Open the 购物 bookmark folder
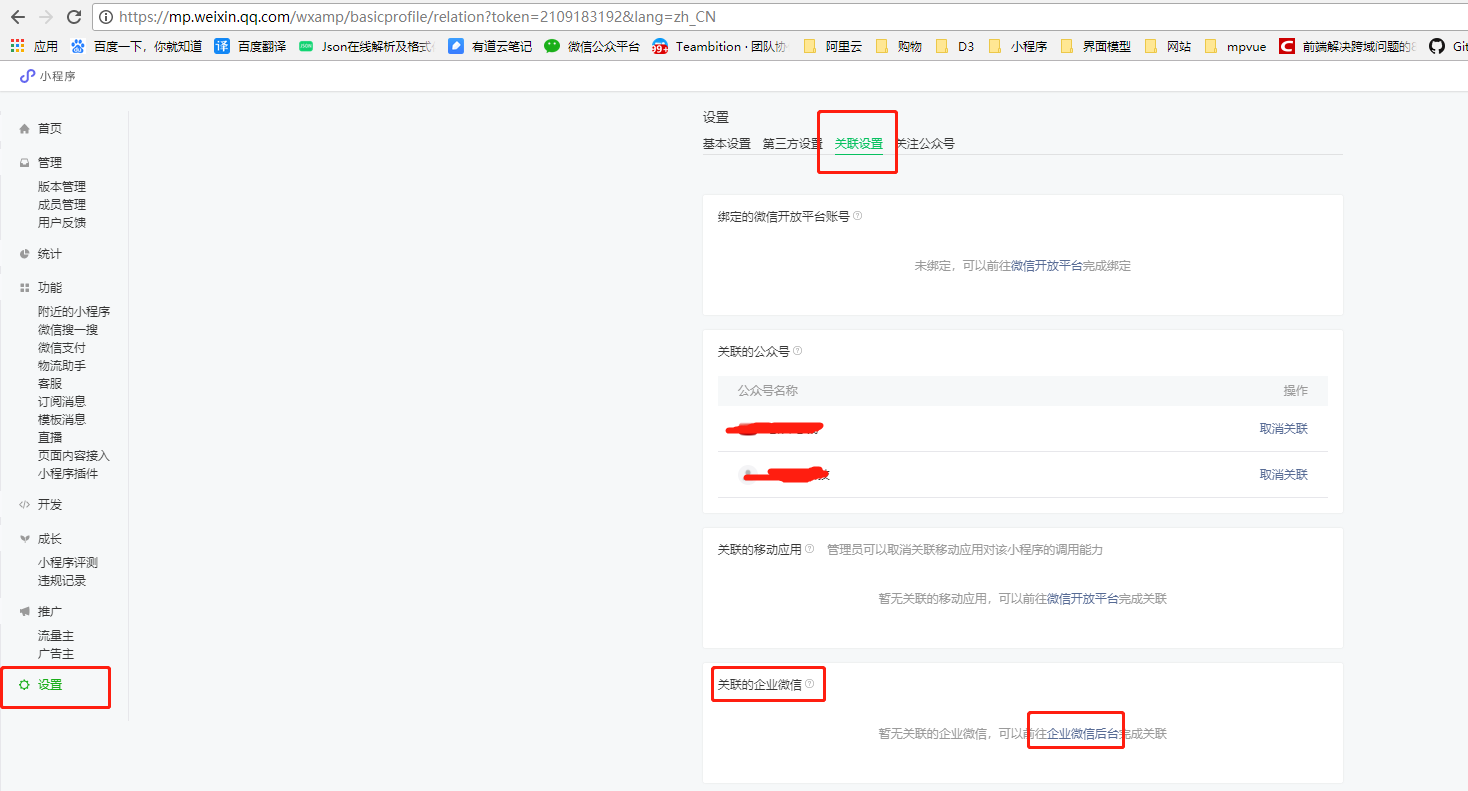 898,46
